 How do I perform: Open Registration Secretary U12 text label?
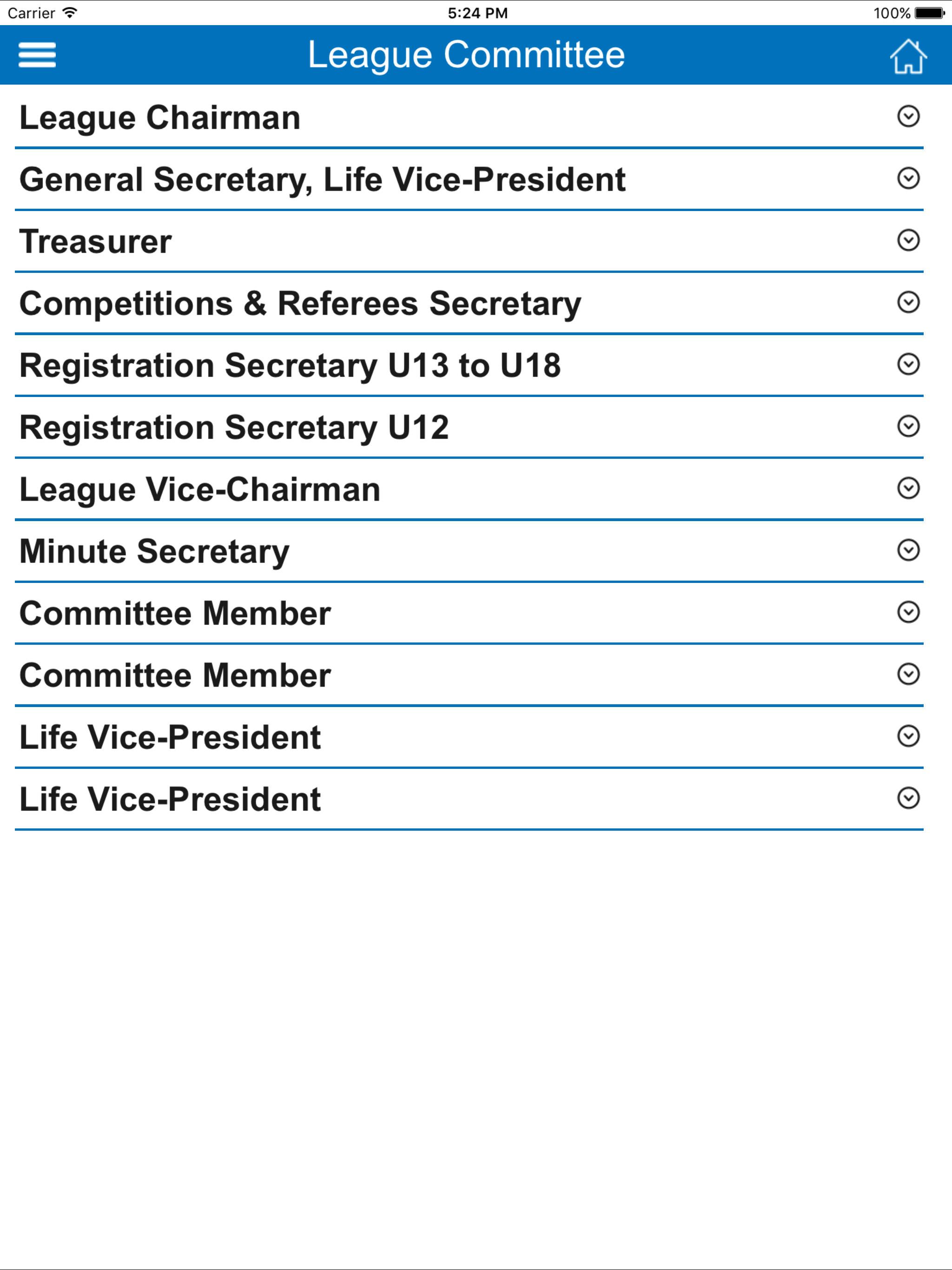coord(234,428)
